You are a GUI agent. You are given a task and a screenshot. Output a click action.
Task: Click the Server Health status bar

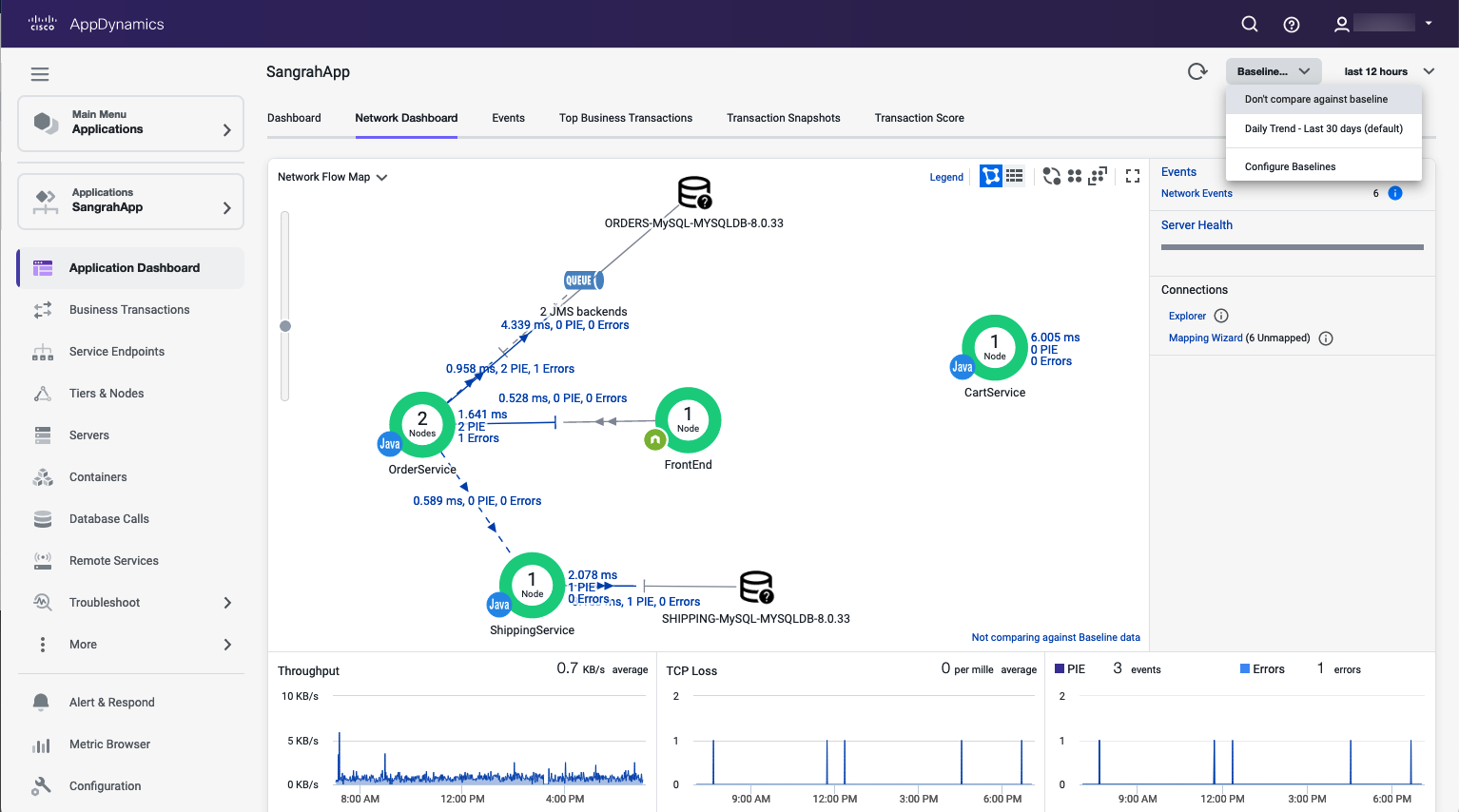tap(1293, 247)
